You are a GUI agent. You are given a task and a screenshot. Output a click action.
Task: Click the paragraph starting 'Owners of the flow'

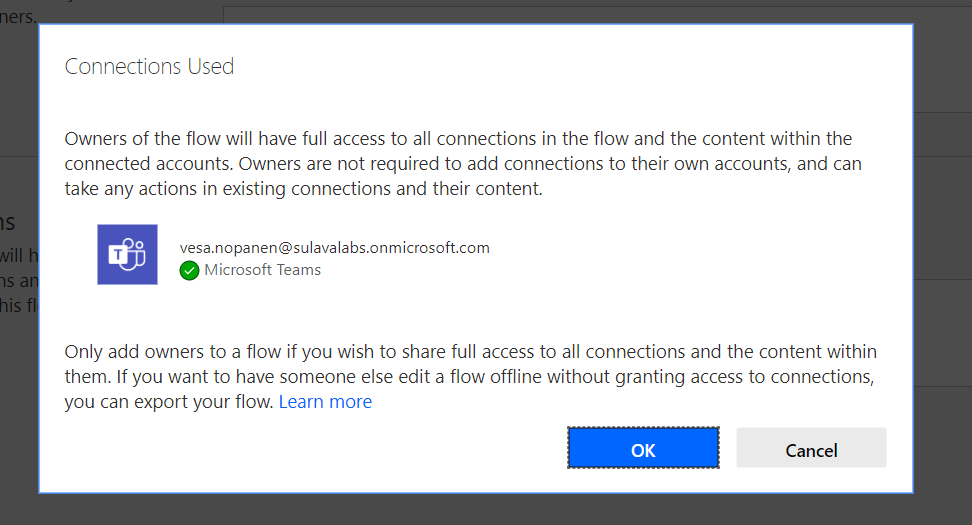coord(458,163)
